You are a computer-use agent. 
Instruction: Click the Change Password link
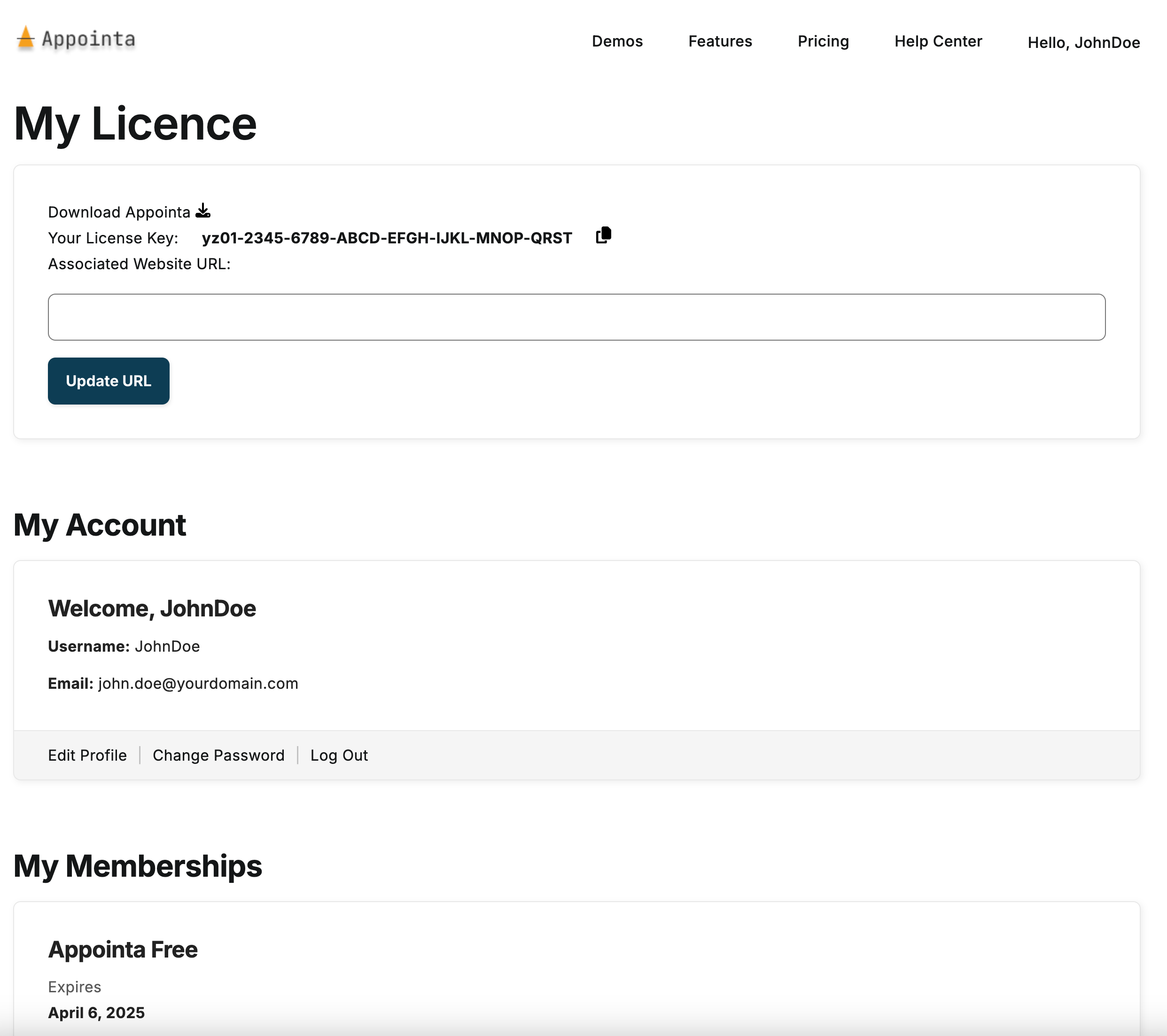pyautogui.click(x=218, y=755)
